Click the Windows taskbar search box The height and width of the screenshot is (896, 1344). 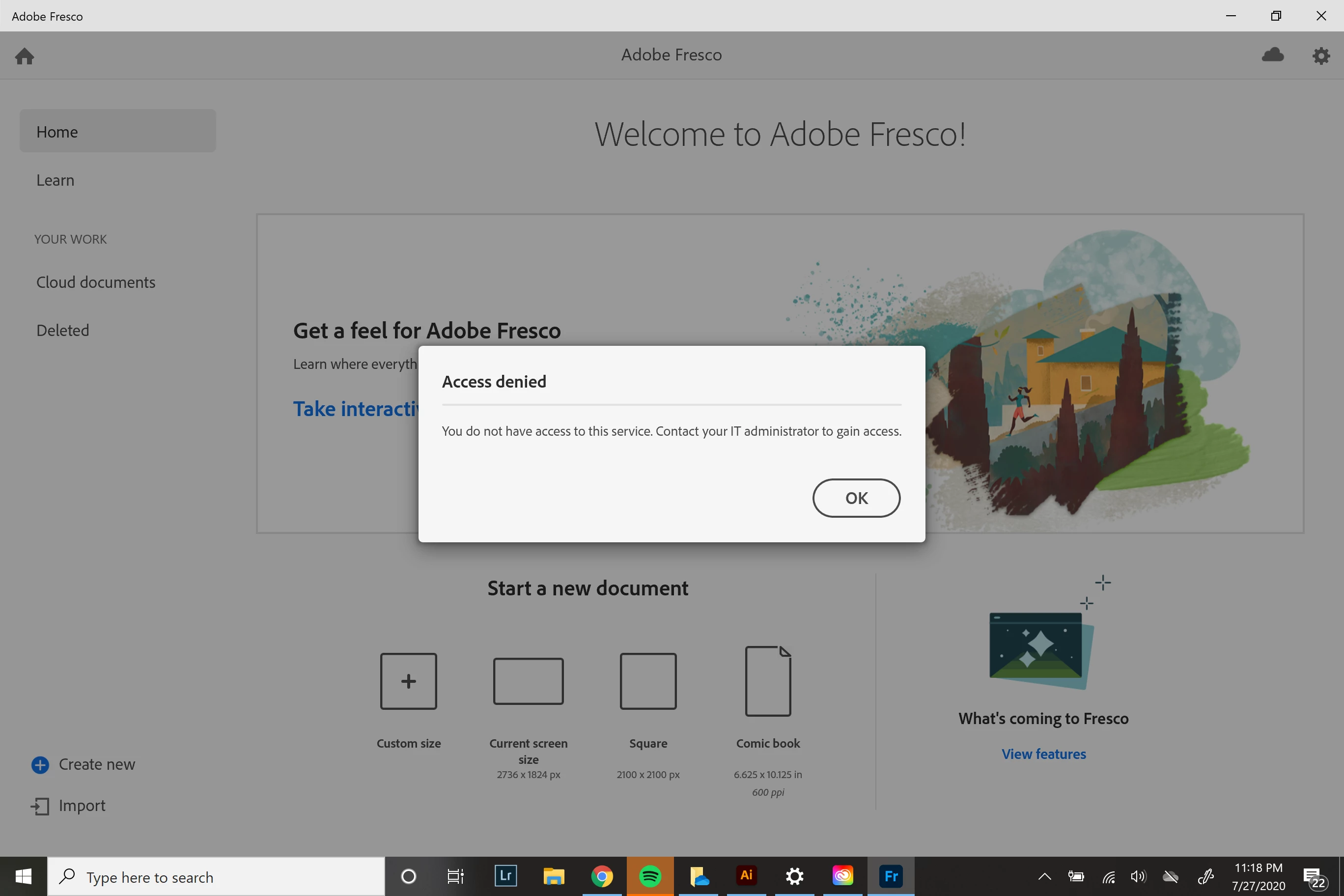[216, 876]
